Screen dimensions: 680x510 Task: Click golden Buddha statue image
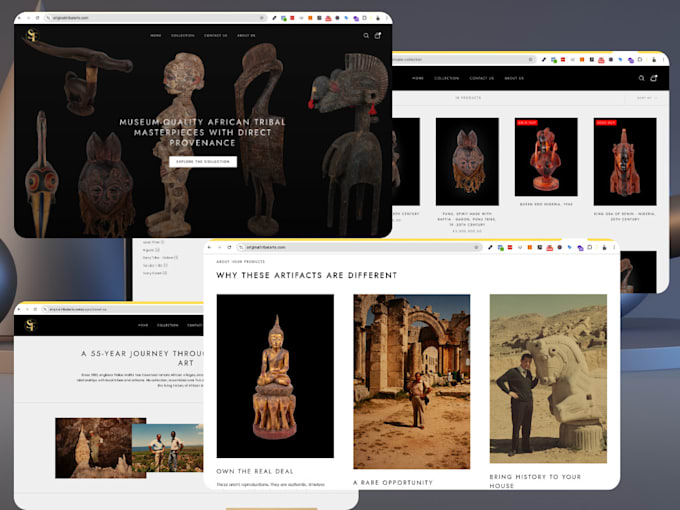[275, 376]
